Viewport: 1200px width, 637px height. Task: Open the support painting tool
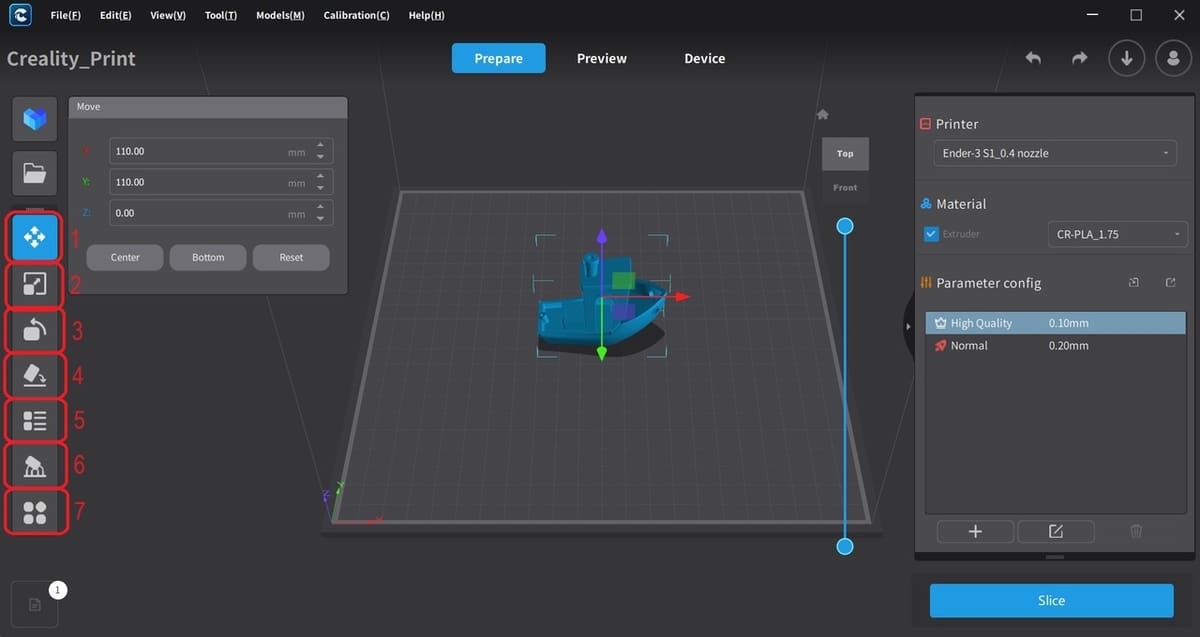34,465
